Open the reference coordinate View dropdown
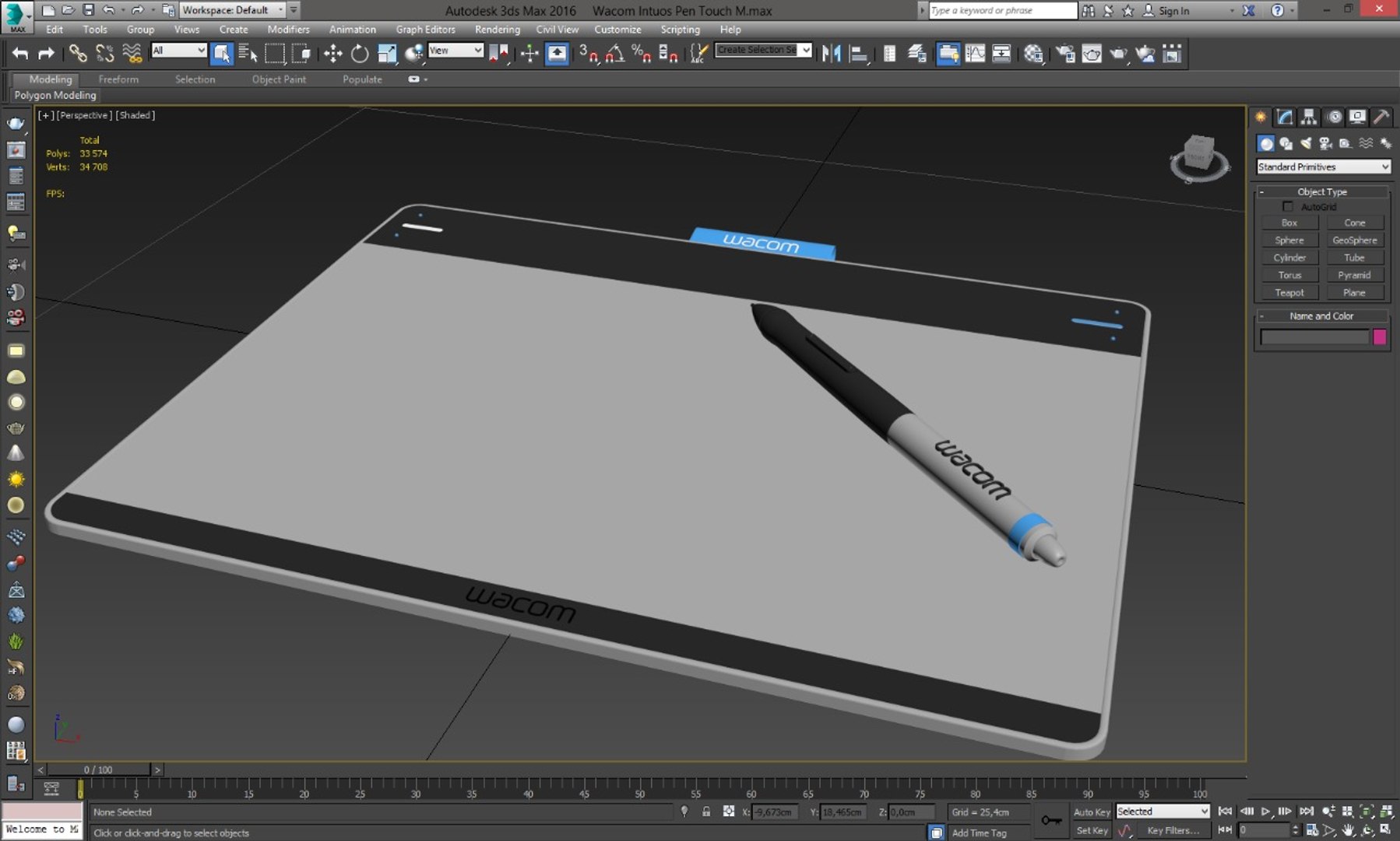The height and width of the screenshot is (841, 1400). [456, 50]
